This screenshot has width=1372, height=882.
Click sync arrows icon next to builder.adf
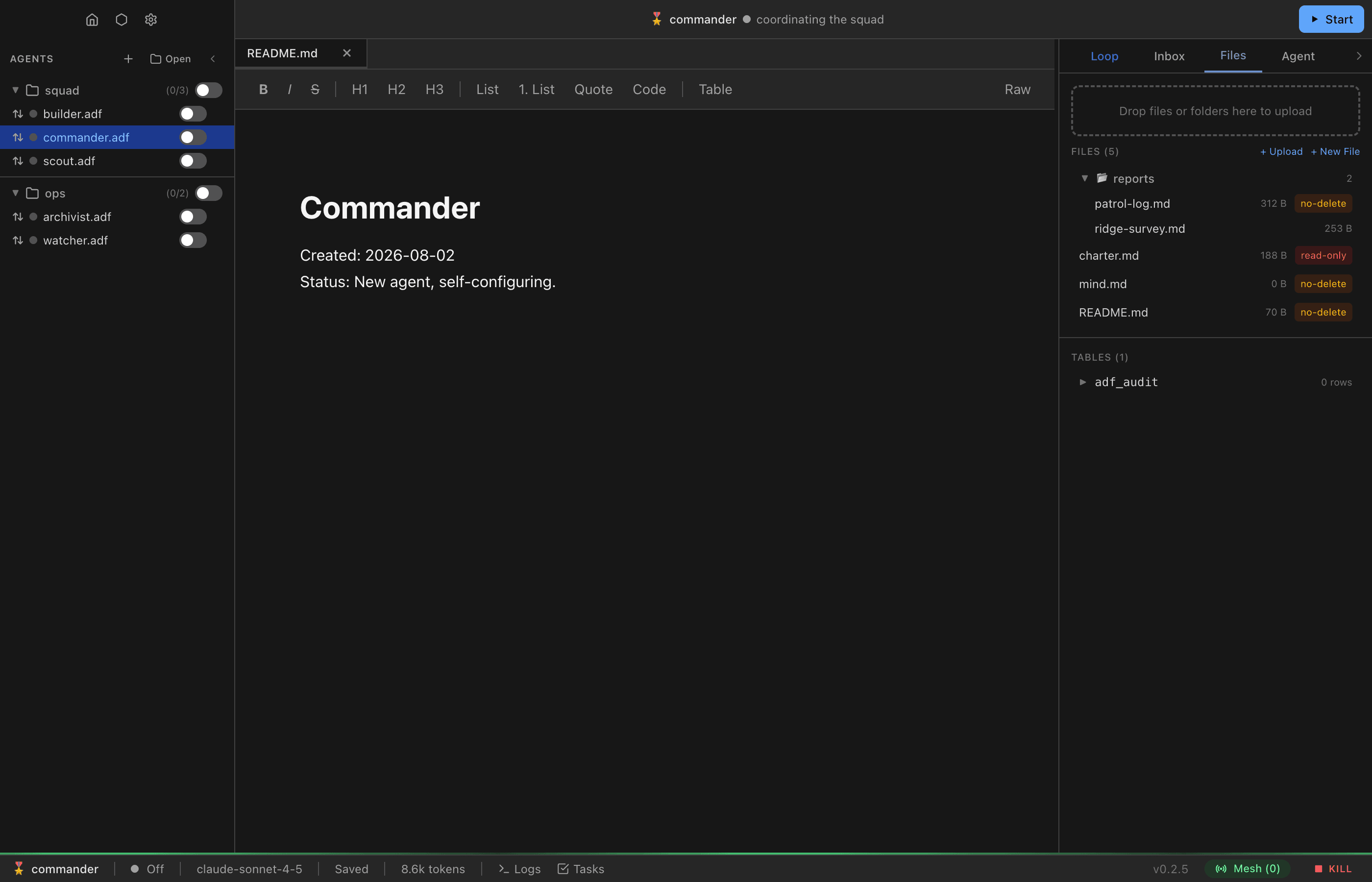tap(18, 114)
